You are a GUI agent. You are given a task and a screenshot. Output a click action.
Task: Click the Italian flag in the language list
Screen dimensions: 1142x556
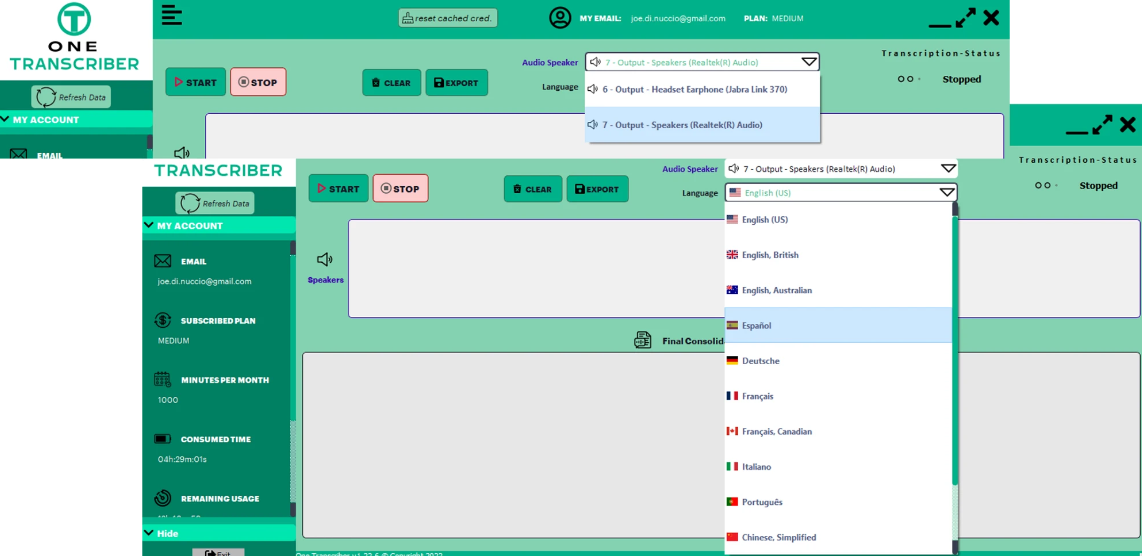pyautogui.click(x=733, y=466)
